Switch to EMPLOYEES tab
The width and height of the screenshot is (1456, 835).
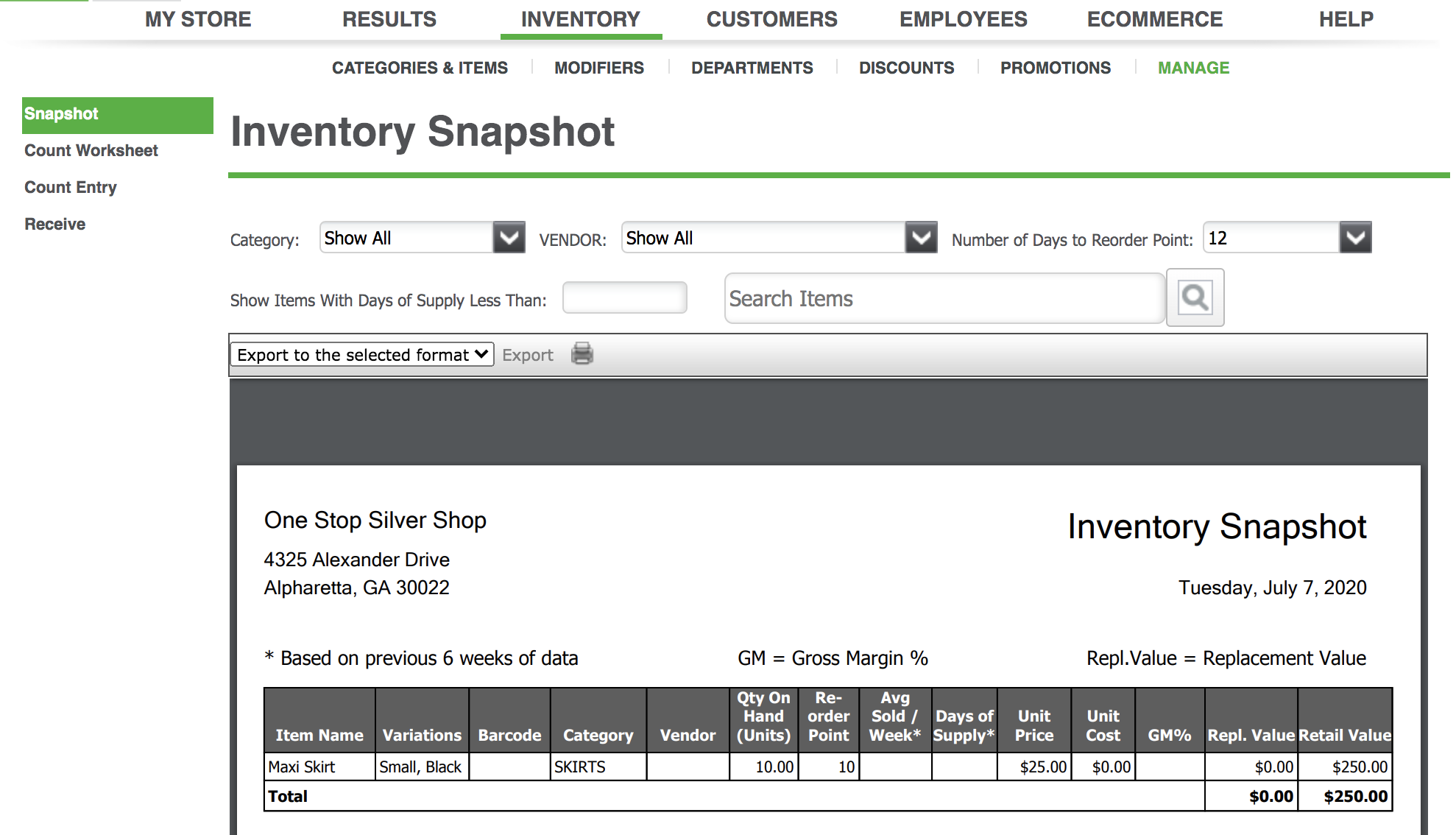pos(964,19)
